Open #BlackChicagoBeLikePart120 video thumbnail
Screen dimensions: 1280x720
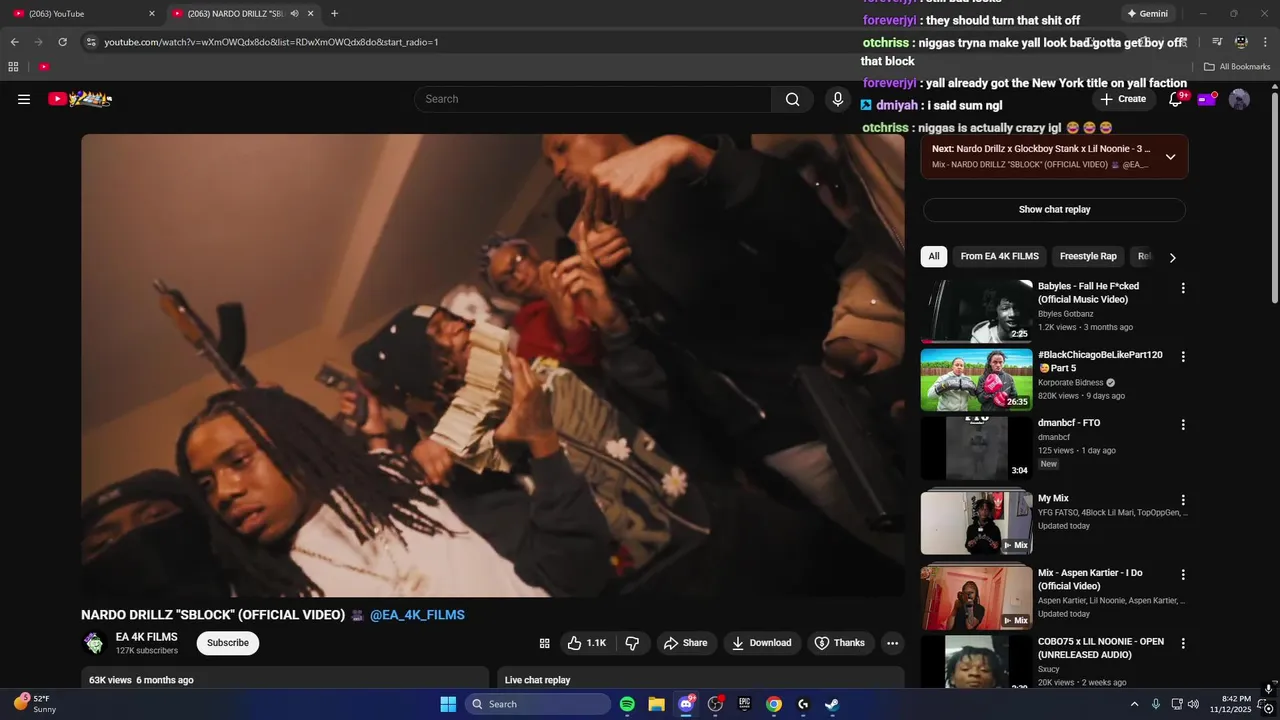(x=977, y=380)
